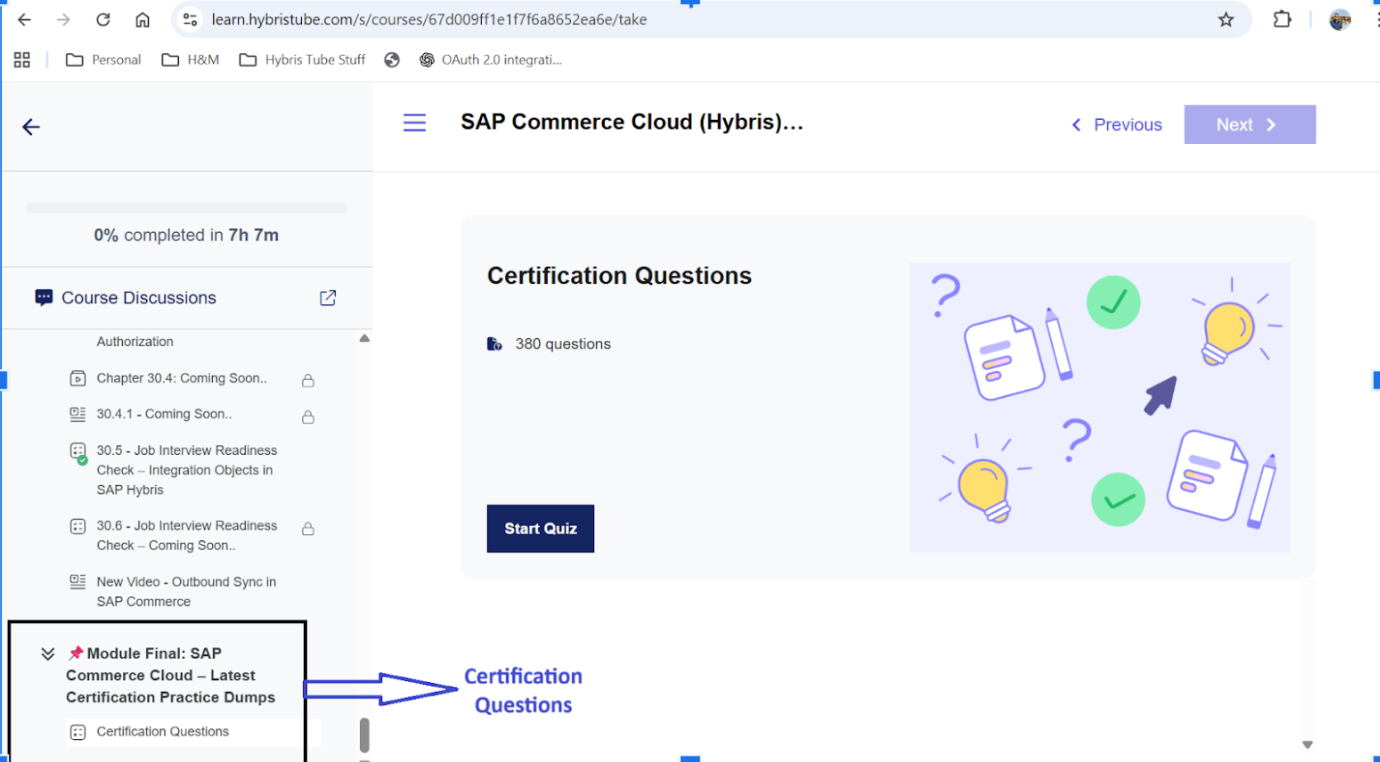
Task: Open the Course Discussions external link icon
Action: (327, 297)
